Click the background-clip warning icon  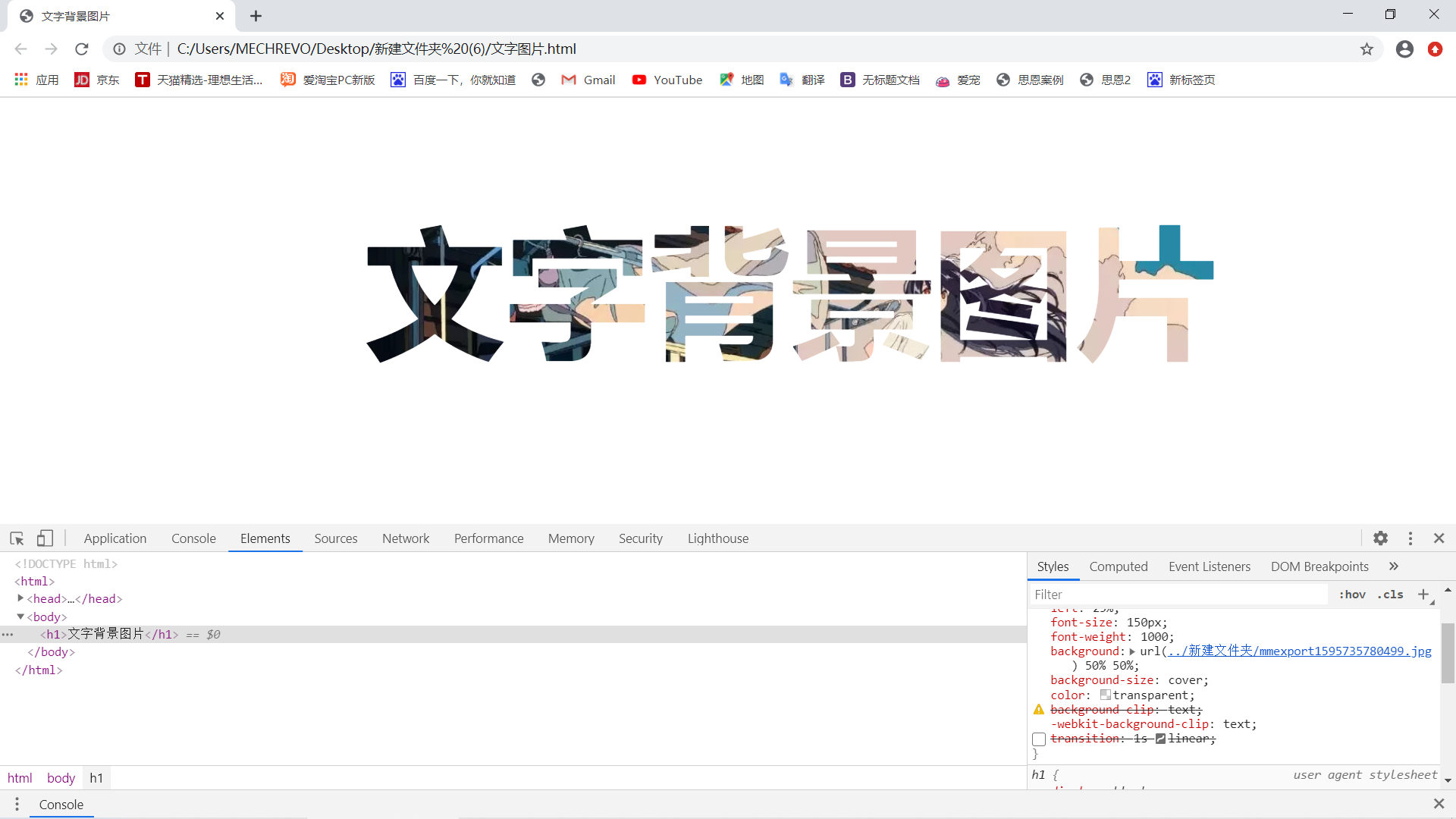(x=1039, y=710)
